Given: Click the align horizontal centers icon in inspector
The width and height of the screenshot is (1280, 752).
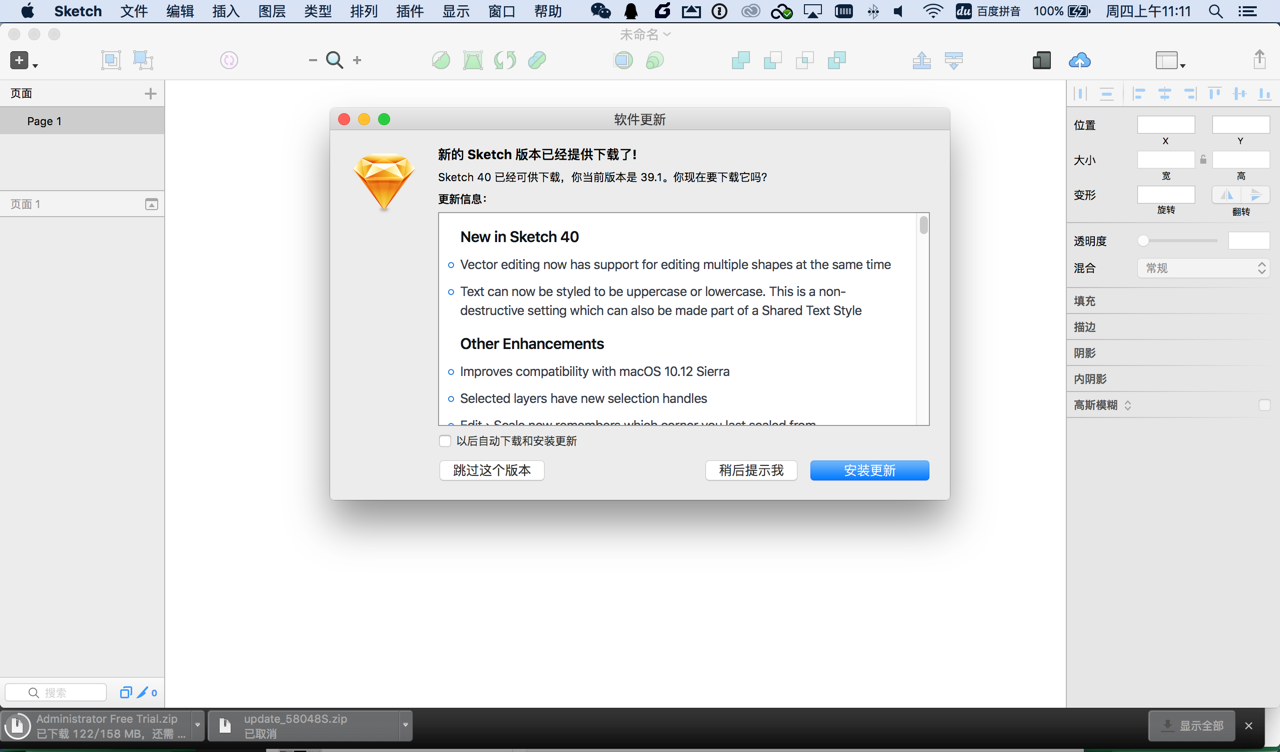Looking at the screenshot, I should coord(1164,93).
